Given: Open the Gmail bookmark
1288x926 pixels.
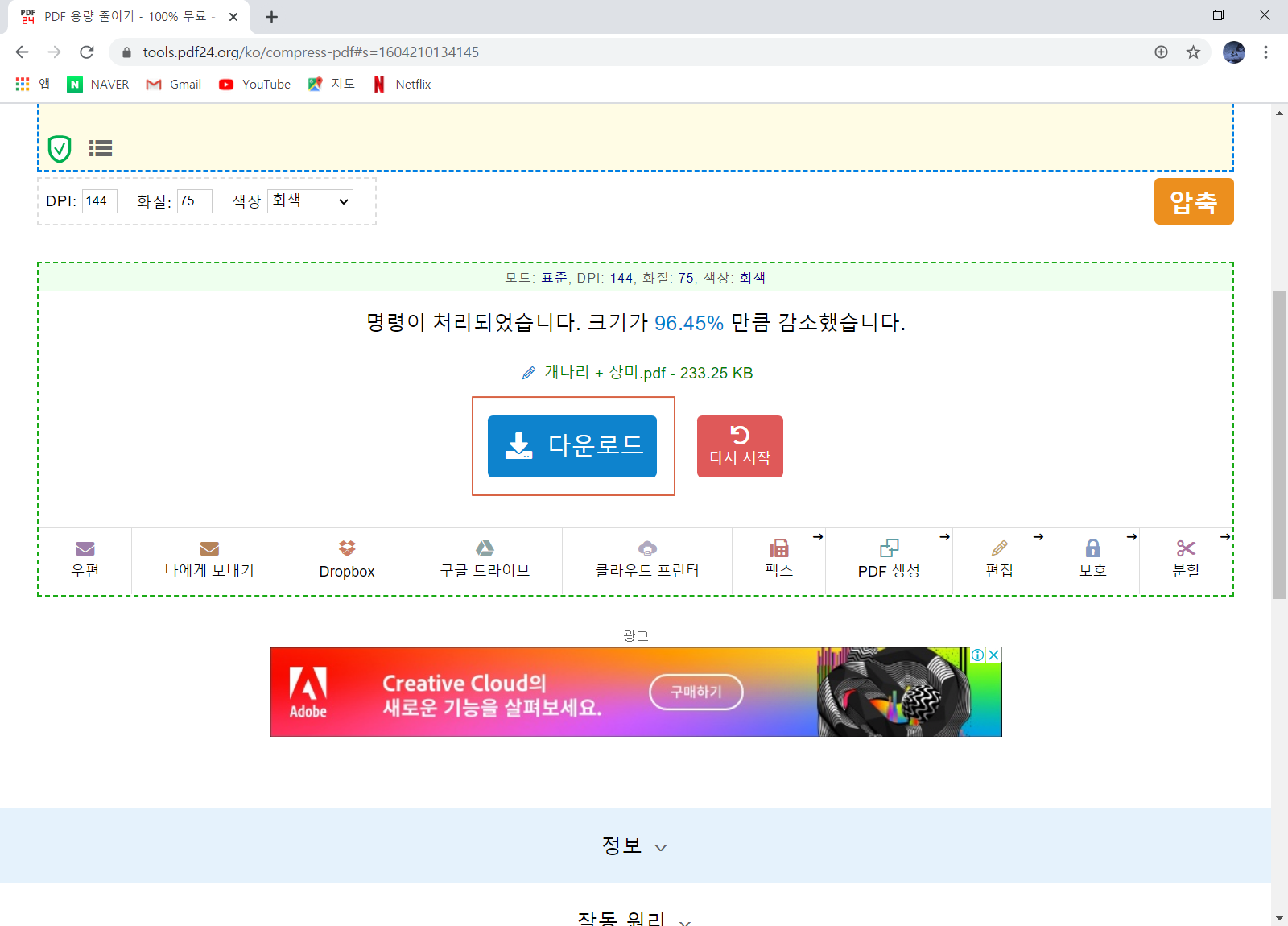Looking at the screenshot, I should 174,84.
